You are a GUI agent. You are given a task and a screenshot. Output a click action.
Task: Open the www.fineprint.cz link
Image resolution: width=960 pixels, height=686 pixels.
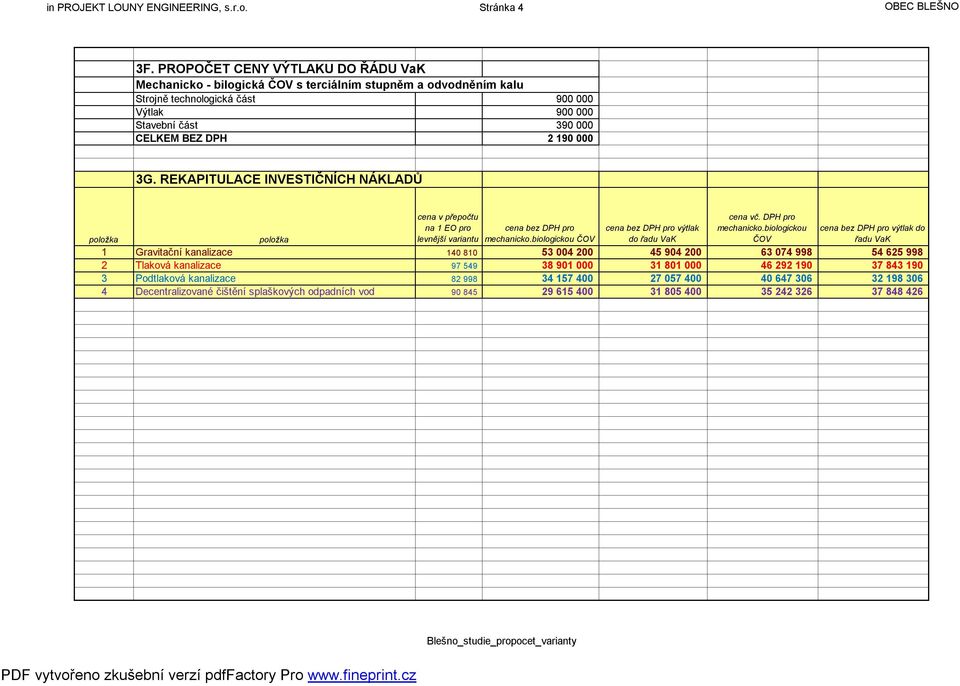pyautogui.click(x=362, y=675)
